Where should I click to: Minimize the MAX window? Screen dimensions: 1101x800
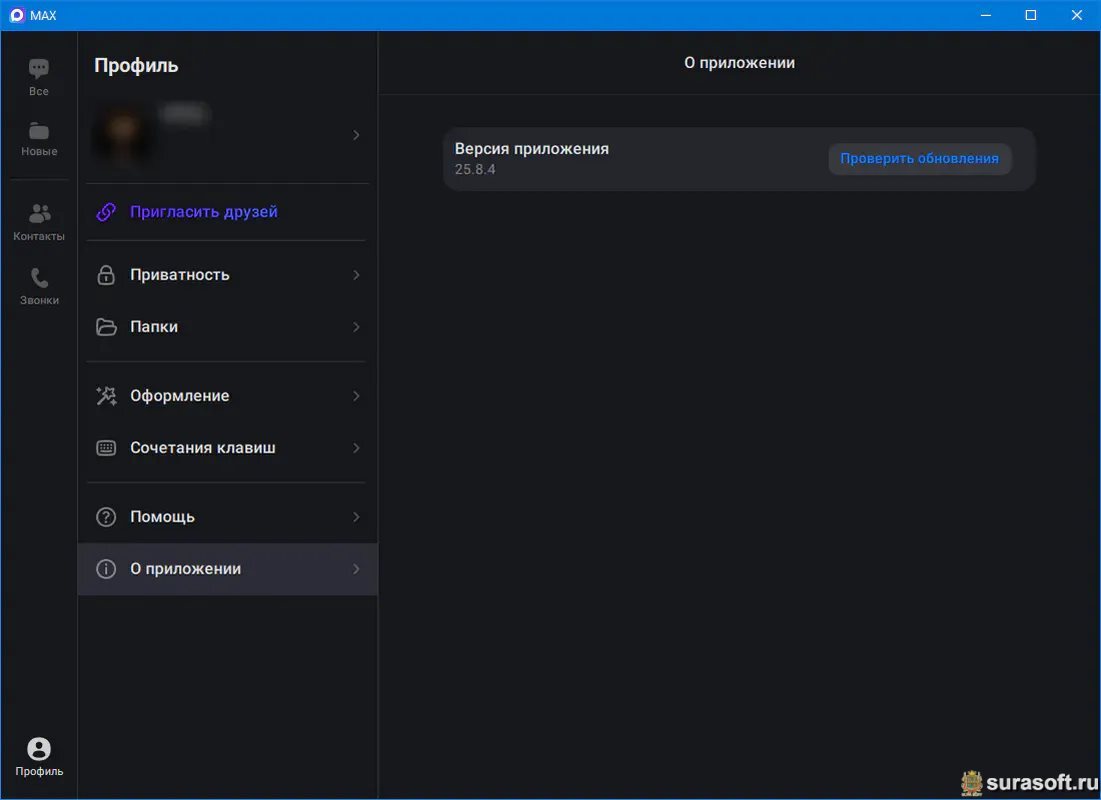[x=986, y=15]
